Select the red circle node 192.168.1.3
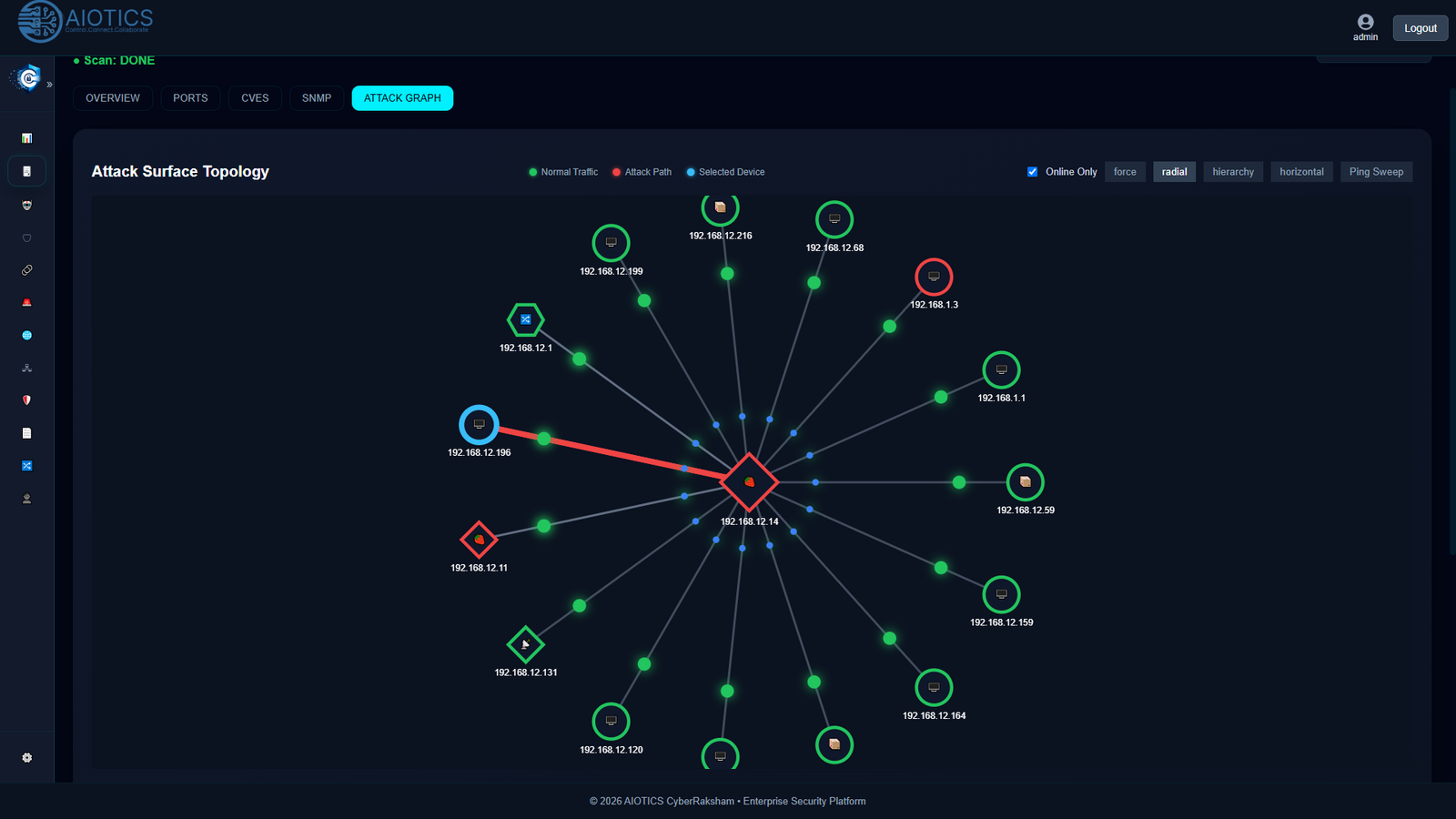Image resolution: width=1456 pixels, height=819 pixels. pyautogui.click(x=934, y=277)
